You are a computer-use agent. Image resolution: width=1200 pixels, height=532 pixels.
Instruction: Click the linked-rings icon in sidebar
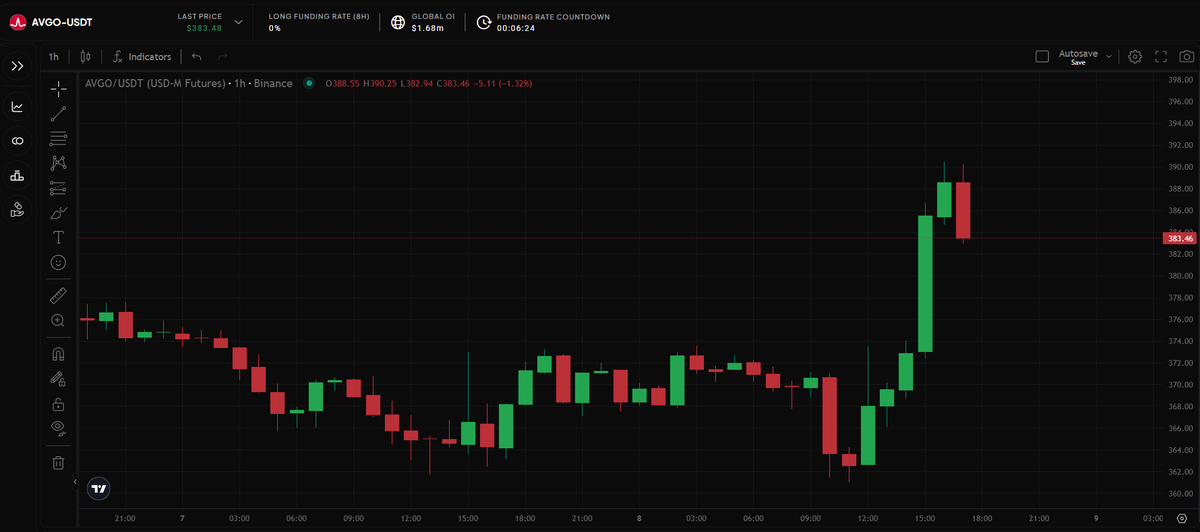pyautogui.click(x=17, y=141)
